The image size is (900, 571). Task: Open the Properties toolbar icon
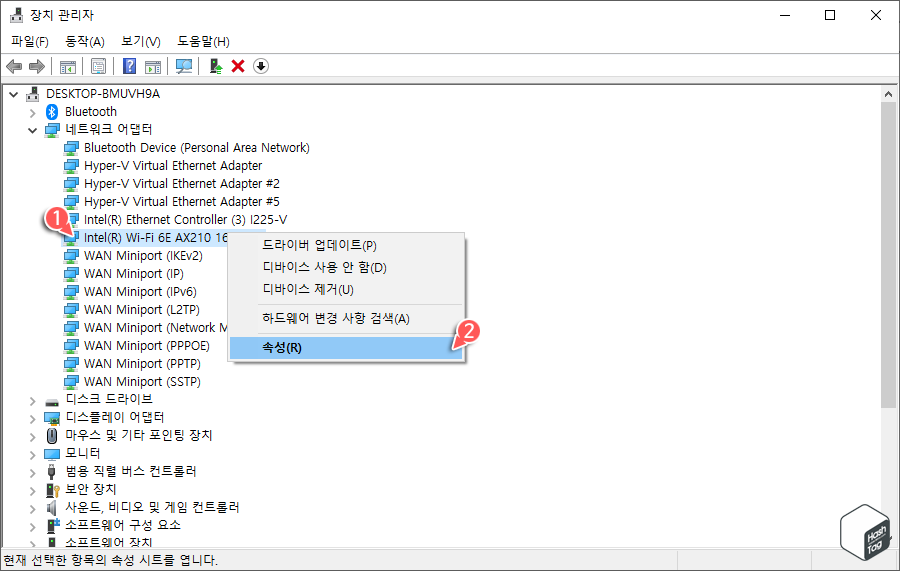[x=98, y=67]
